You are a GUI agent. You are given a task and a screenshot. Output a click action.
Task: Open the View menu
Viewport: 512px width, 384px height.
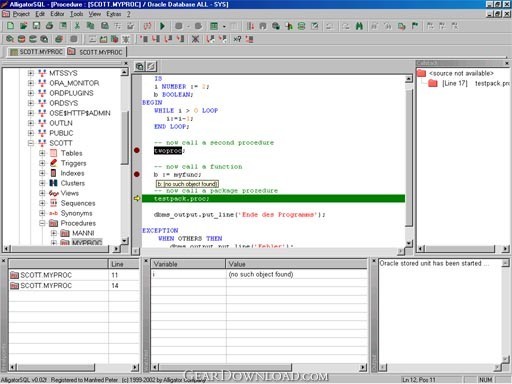pos(95,14)
